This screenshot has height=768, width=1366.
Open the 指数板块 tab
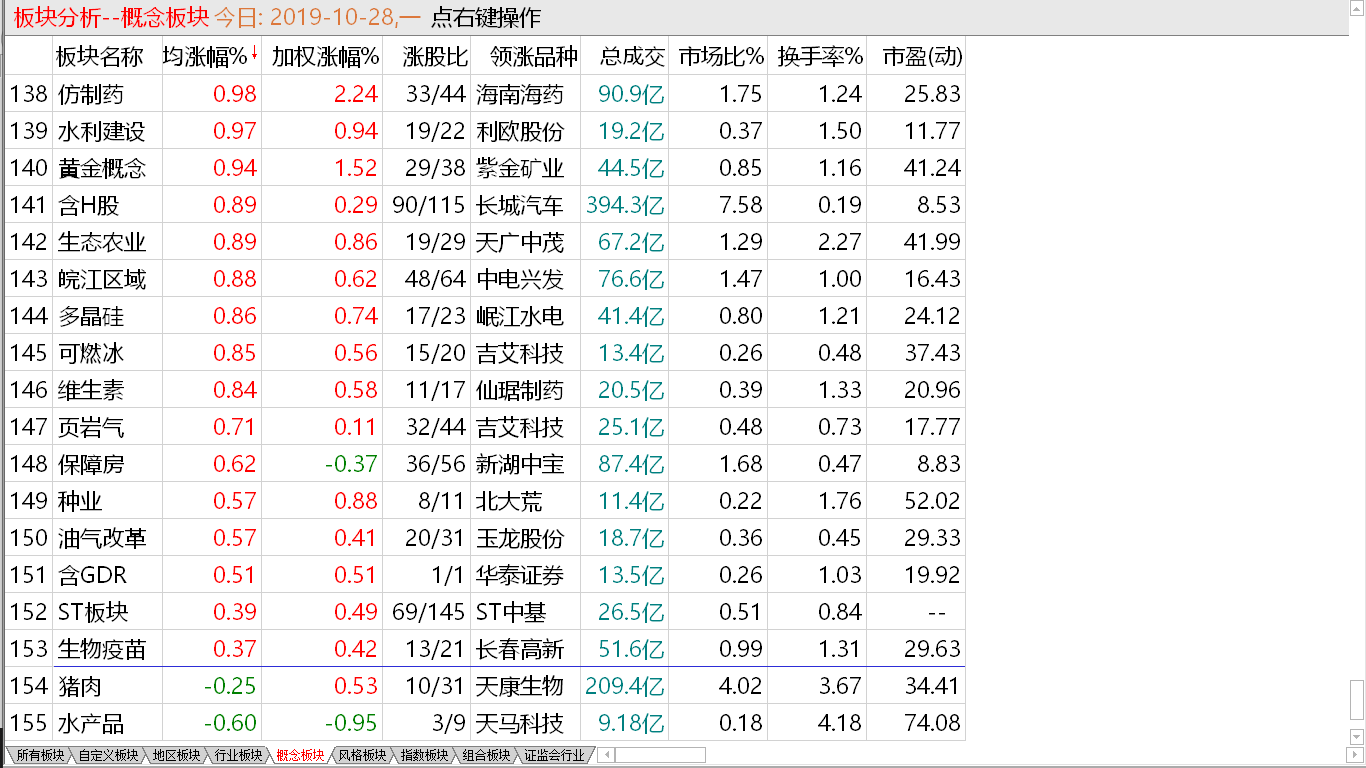click(x=423, y=756)
